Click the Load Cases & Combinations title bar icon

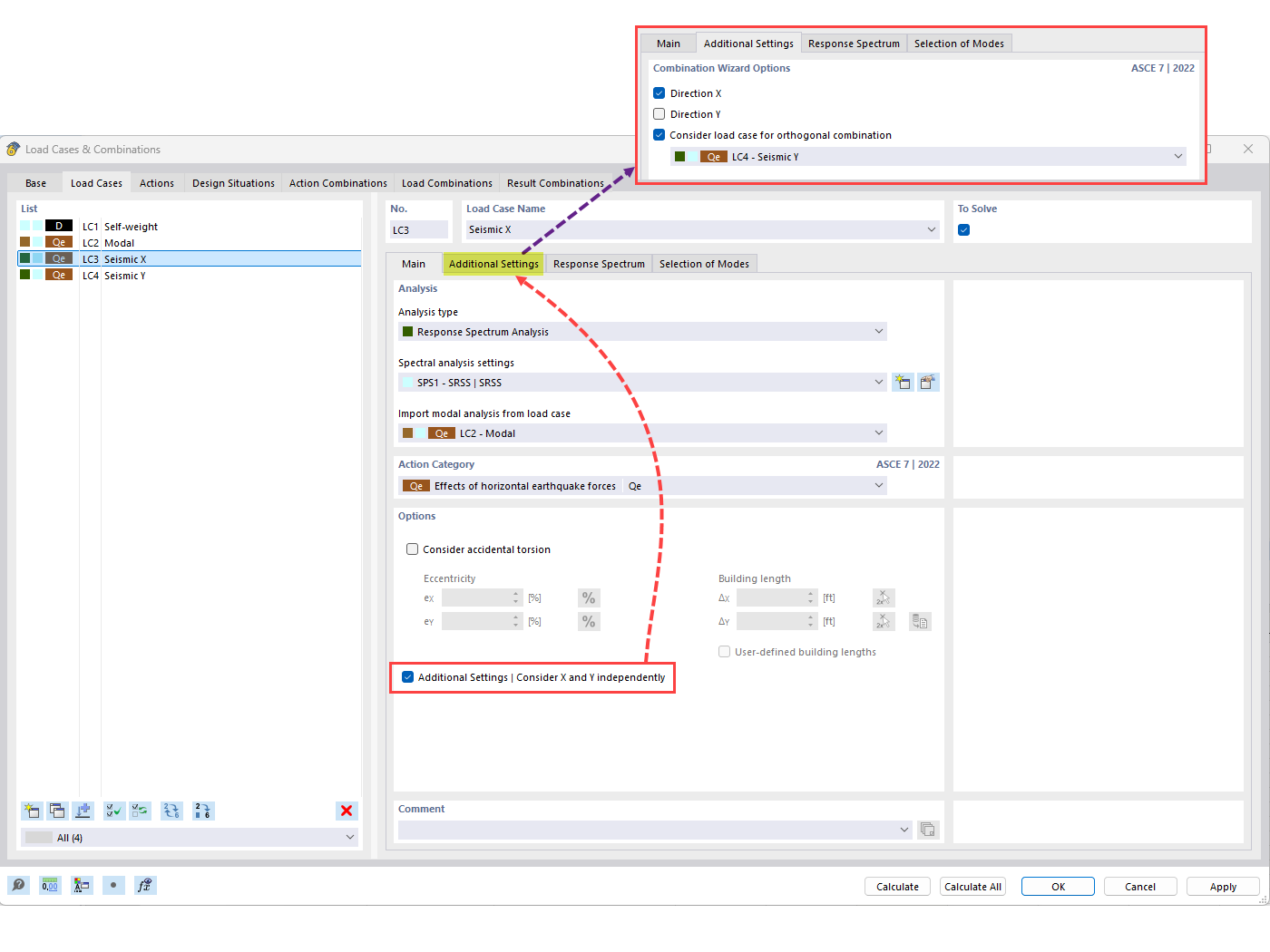[x=13, y=149]
